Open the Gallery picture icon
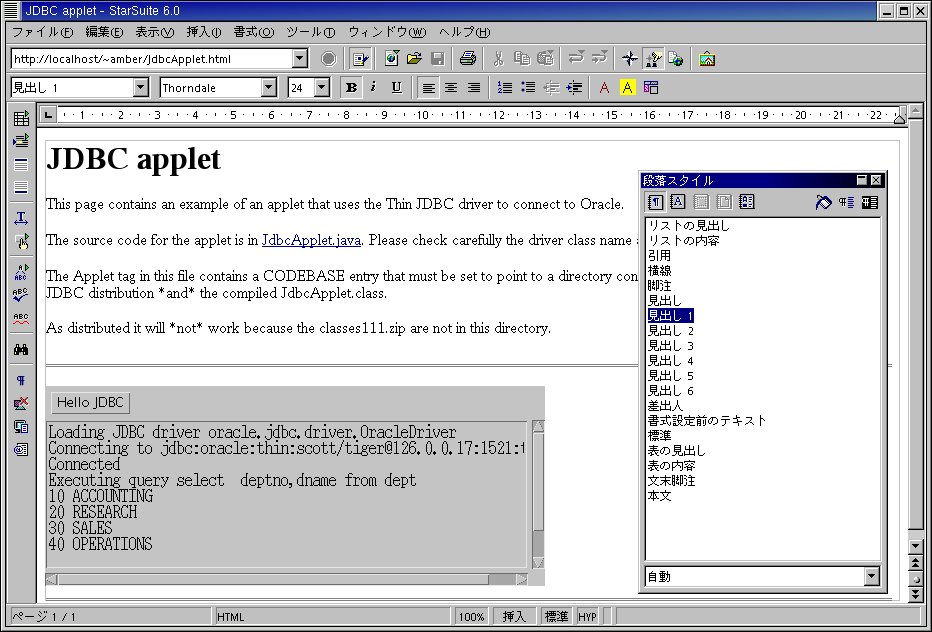The image size is (932, 632). tap(707, 58)
